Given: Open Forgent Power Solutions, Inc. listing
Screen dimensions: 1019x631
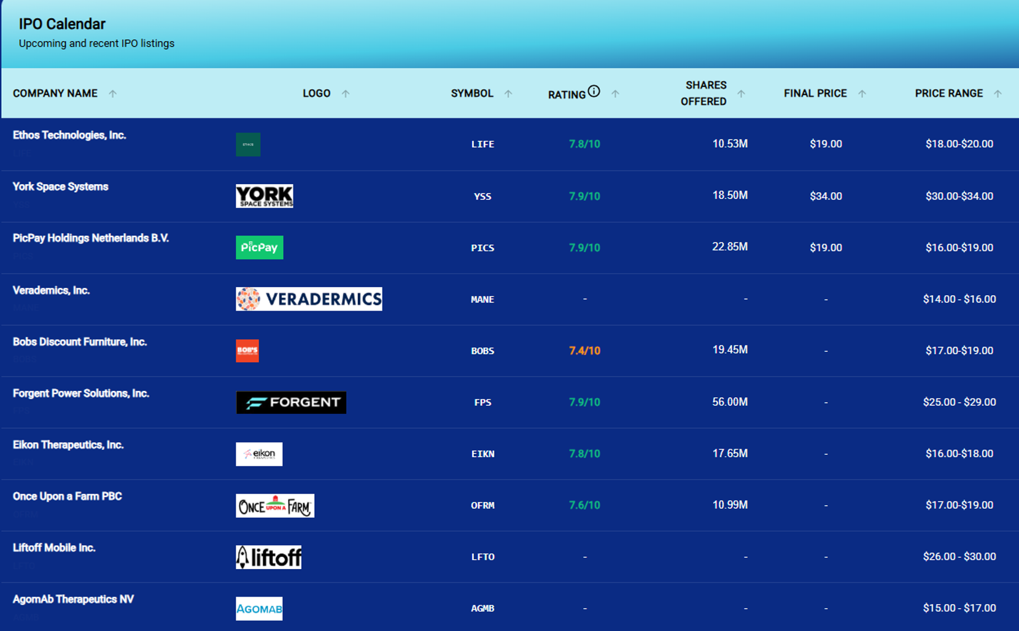Looking at the screenshot, I should [x=81, y=393].
